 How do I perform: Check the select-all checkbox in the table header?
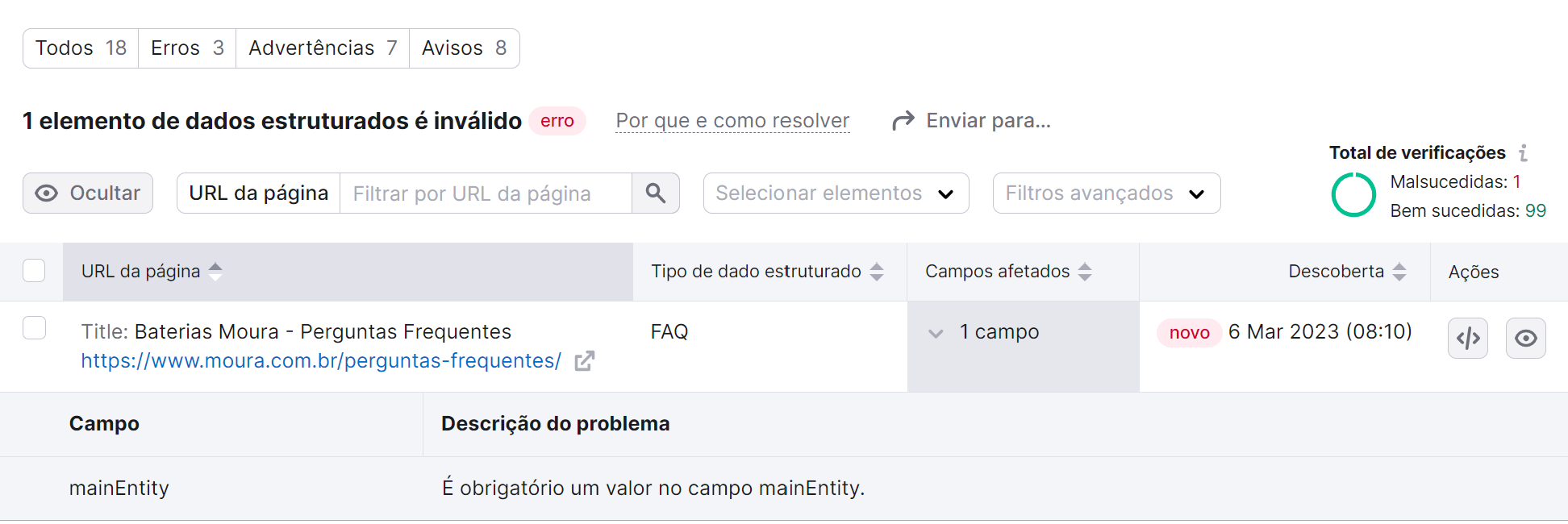(x=34, y=271)
